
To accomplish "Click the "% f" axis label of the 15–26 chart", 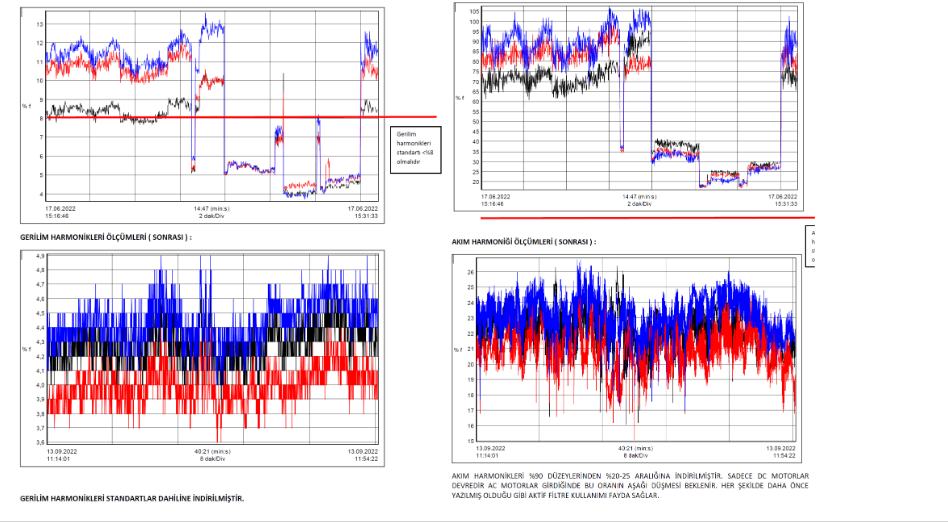I will [x=458, y=350].
